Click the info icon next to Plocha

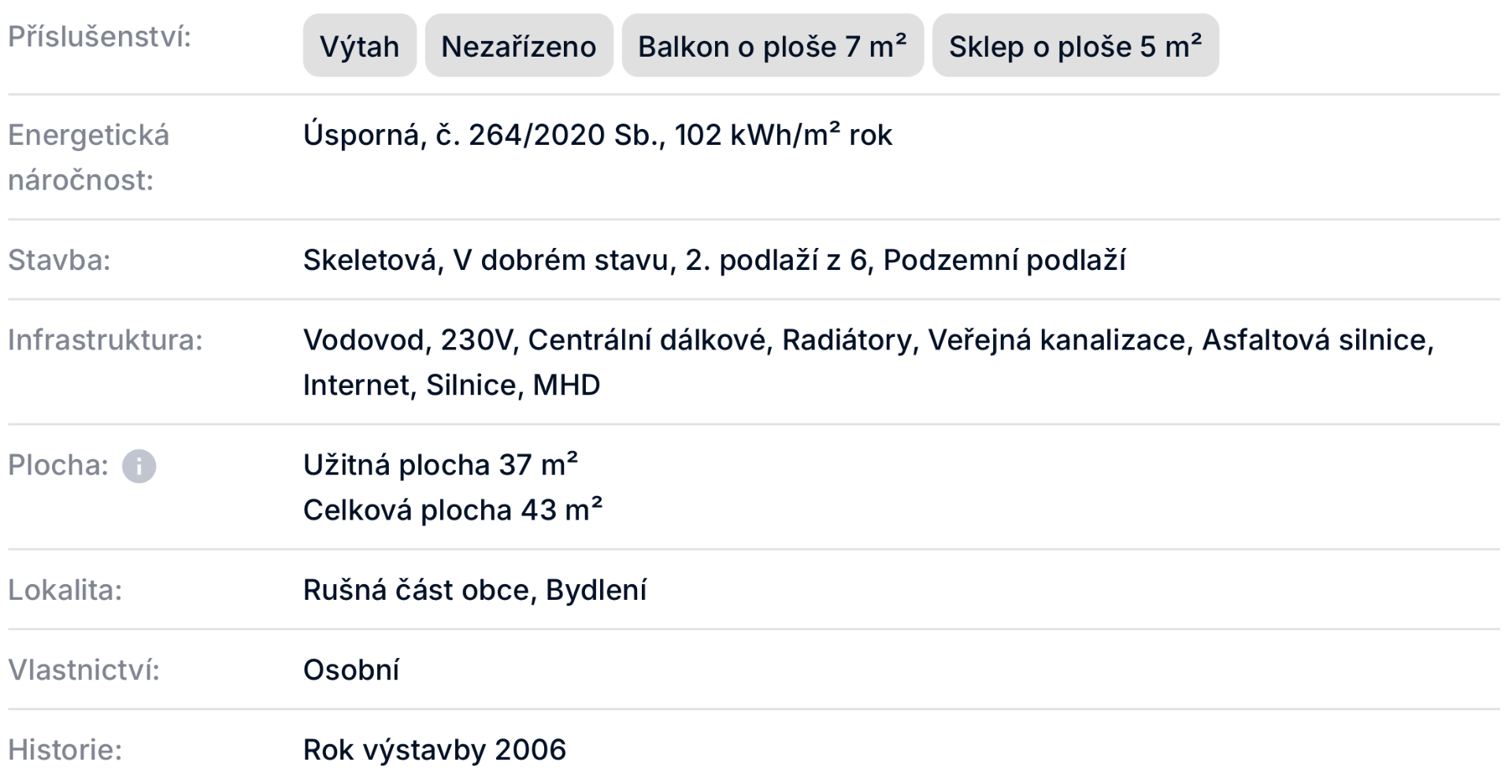pyautogui.click(x=139, y=466)
